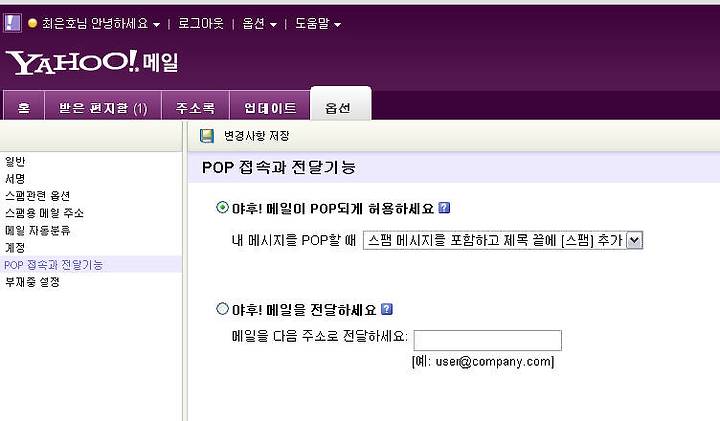The image size is (720, 421).
Task: Select the allow POP access radio button
Action: [222, 208]
